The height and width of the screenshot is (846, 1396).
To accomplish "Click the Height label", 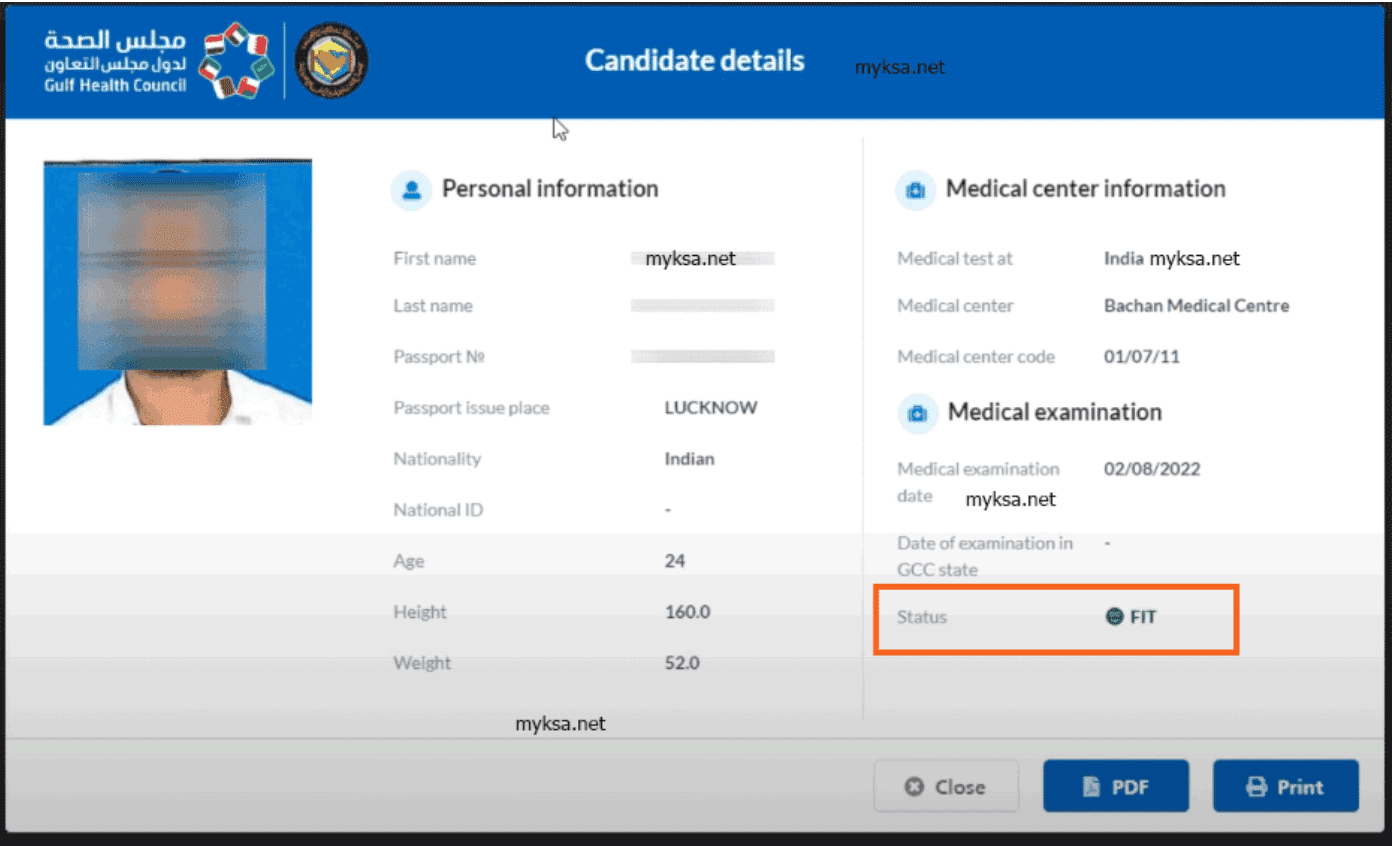I will point(420,612).
